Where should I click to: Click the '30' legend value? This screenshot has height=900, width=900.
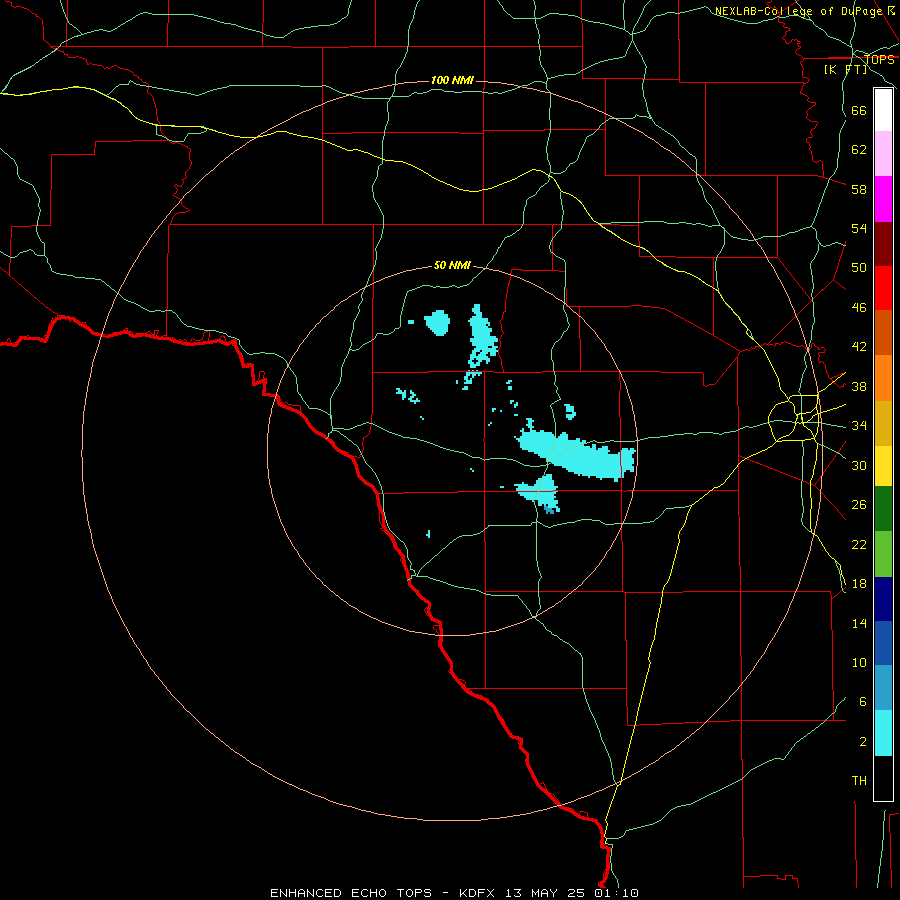pos(859,465)
